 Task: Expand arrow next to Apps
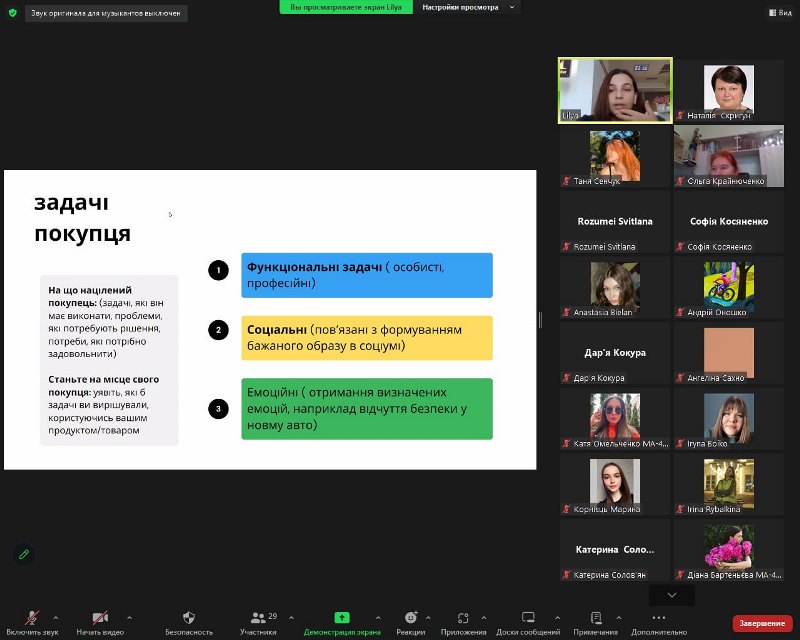484,618
